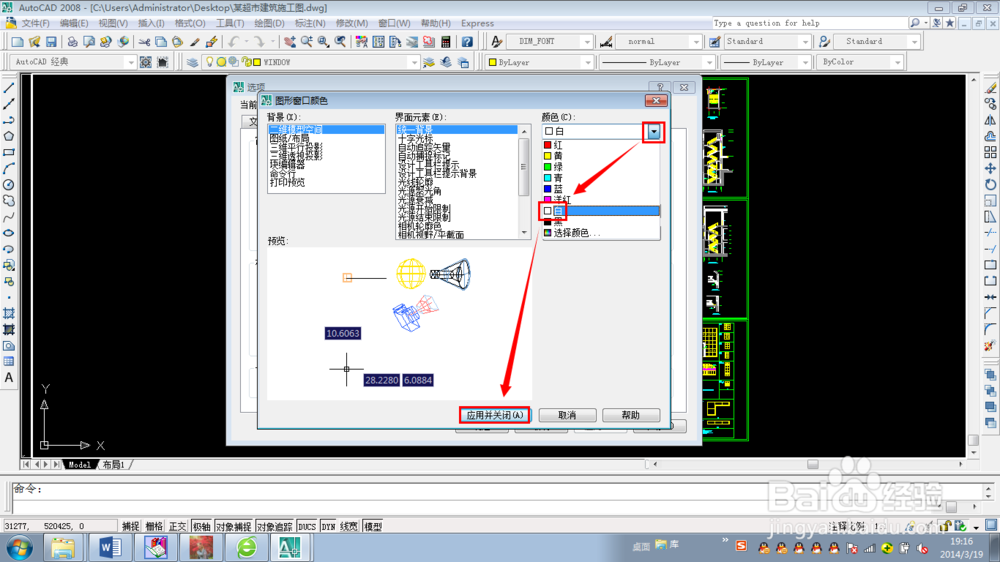Toggle 线宽 lineweight display in status bar
Viewport: 1000px width, 562px height.
[x=349, y=526]
